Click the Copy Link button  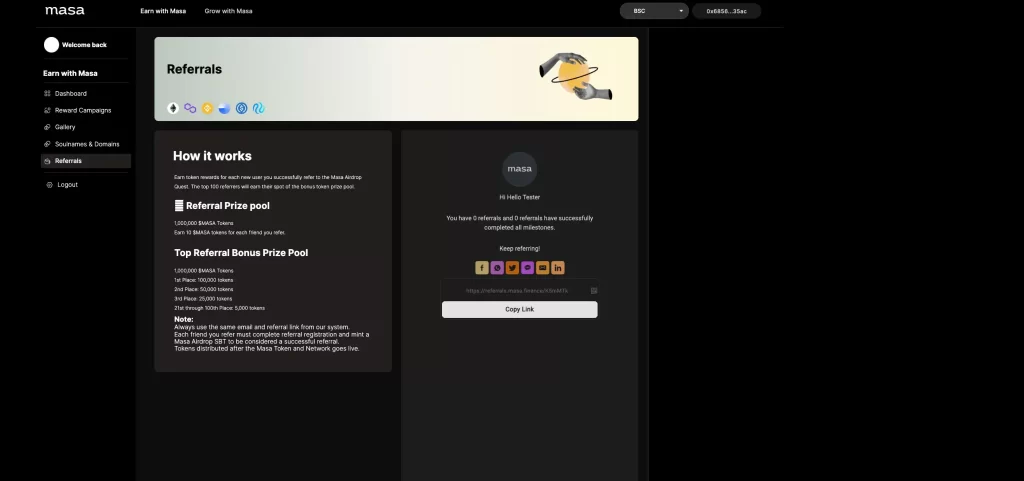(519, 309)
